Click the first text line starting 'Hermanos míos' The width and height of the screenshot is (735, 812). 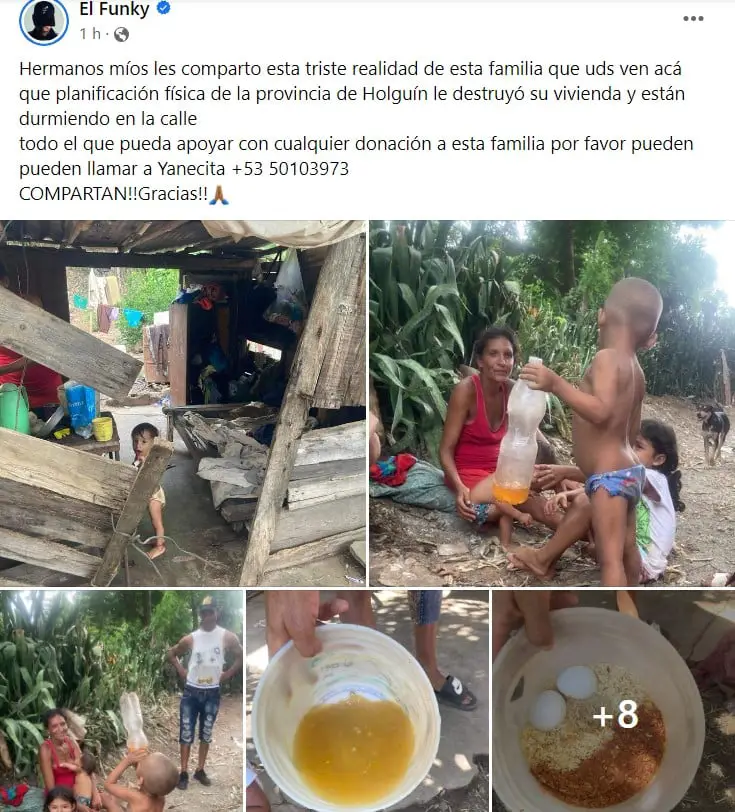pos(350,69)
